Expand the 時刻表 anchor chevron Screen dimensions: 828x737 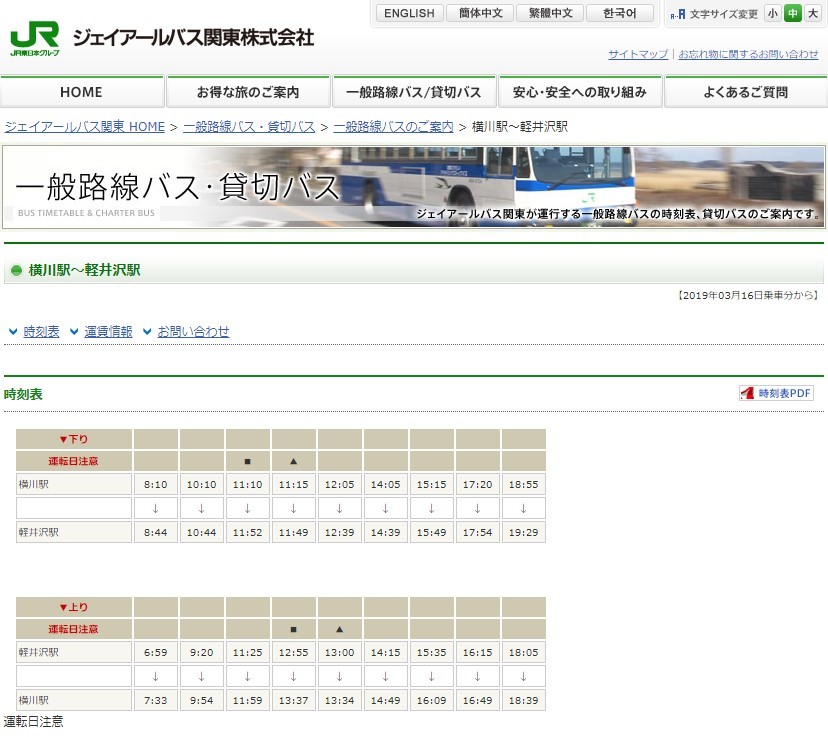13,331
